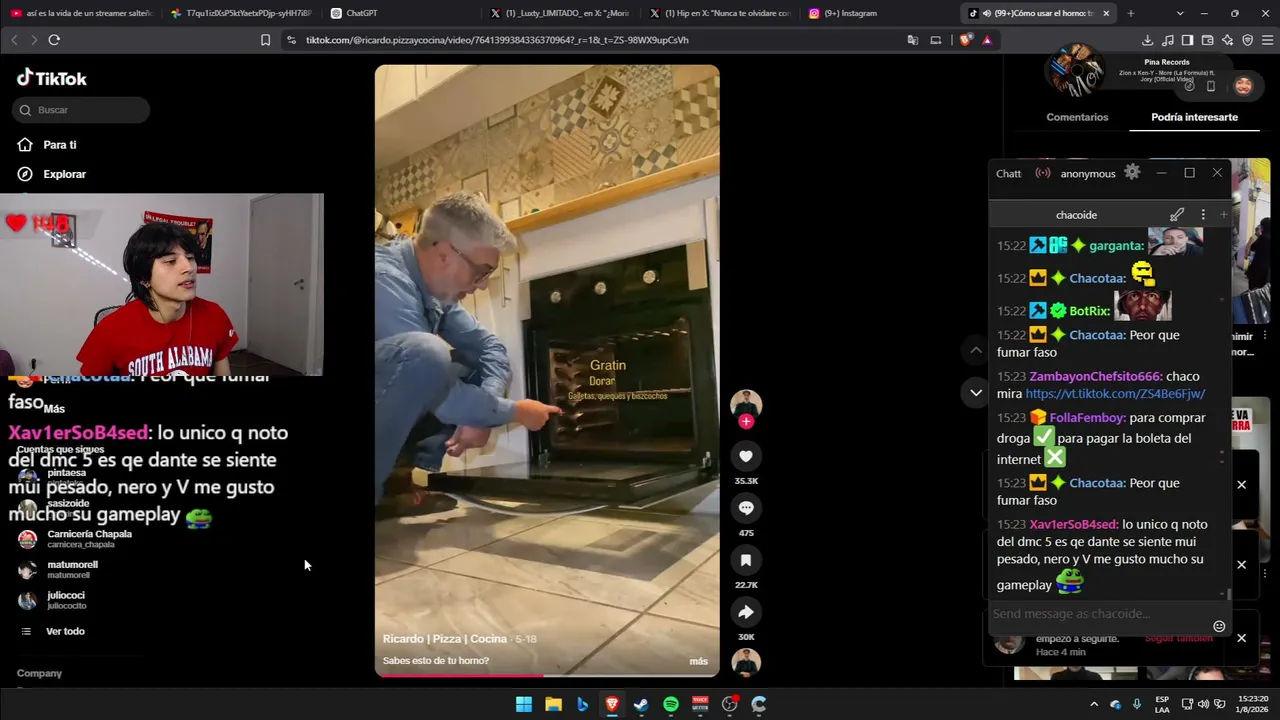Click the creator avatar above the follow badge

[746, 403]
